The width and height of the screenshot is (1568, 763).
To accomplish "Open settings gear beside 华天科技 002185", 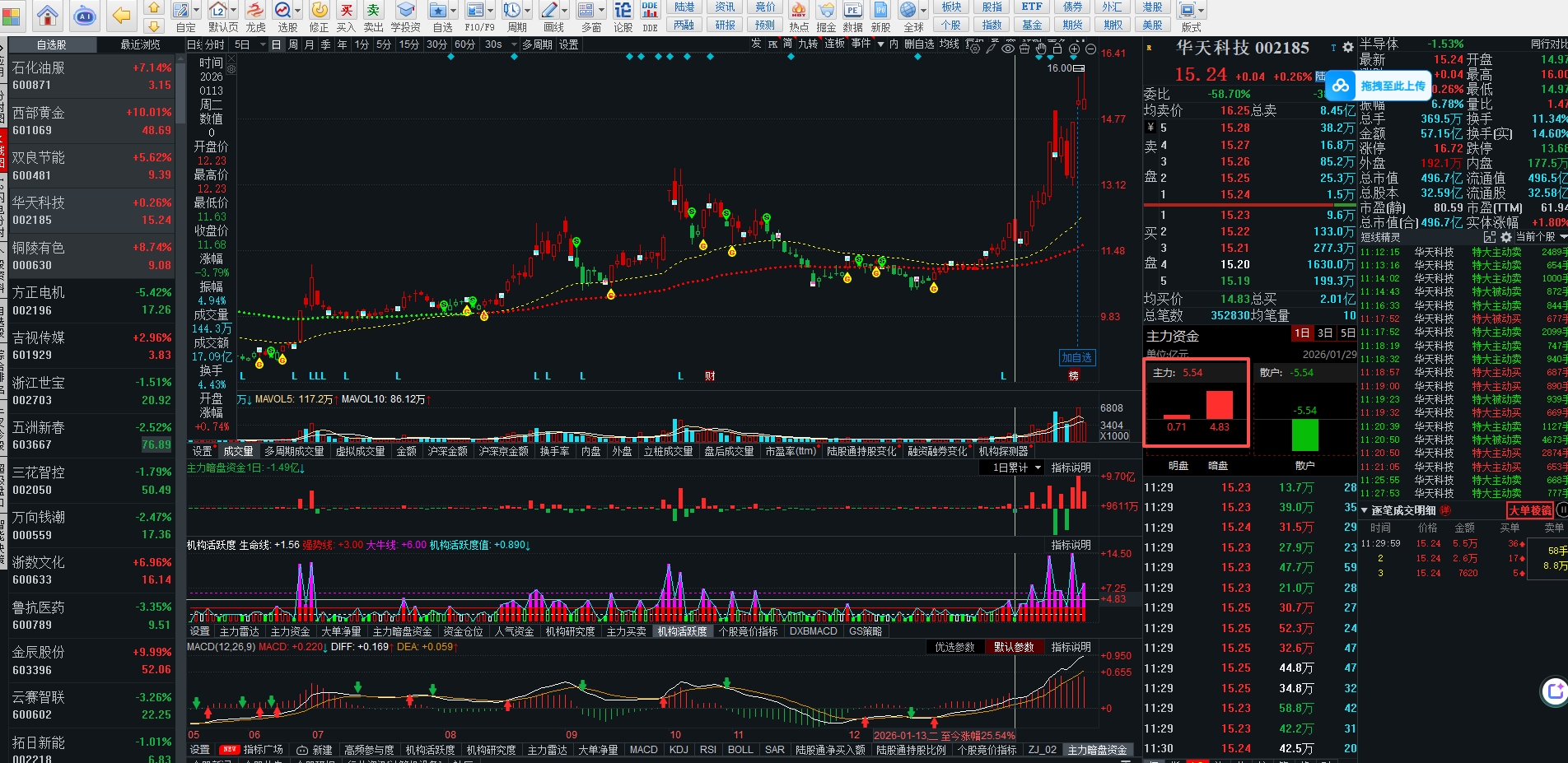I will pos(1348,48).
